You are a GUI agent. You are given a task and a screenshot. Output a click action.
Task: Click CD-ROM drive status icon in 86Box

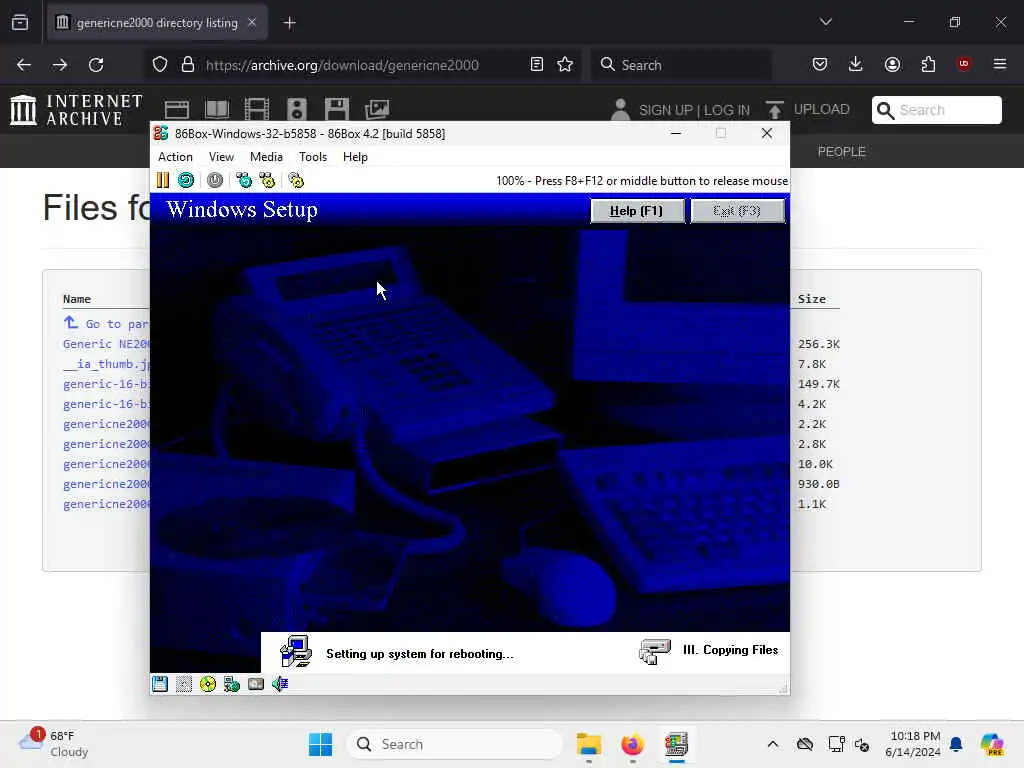point(208,684)
